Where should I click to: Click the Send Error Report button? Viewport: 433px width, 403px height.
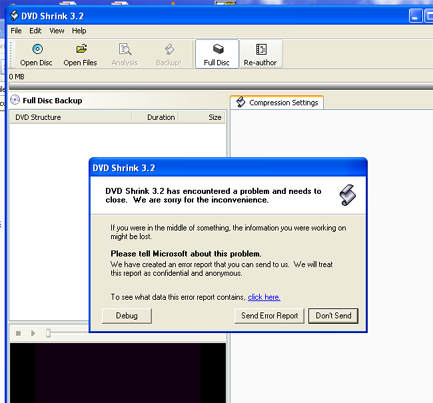click(269, 316)
